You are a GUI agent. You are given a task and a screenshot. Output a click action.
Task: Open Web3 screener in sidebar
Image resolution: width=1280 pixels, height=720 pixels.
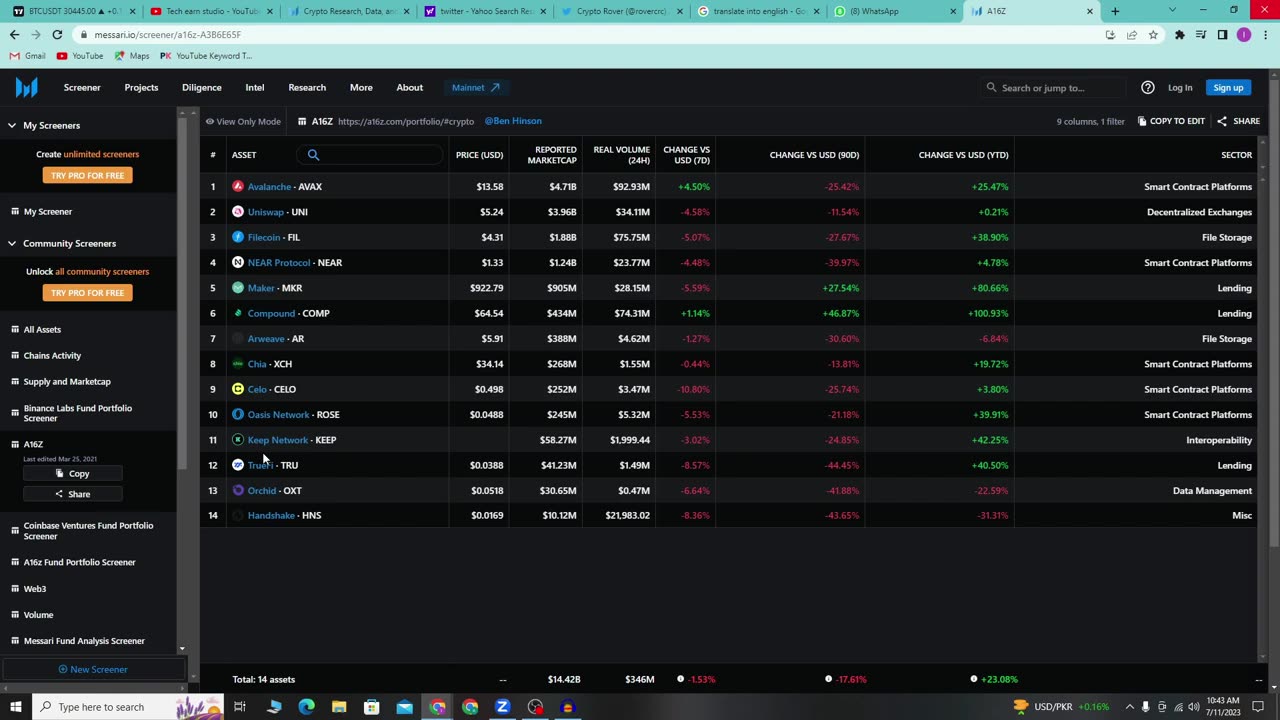[35, 588]
